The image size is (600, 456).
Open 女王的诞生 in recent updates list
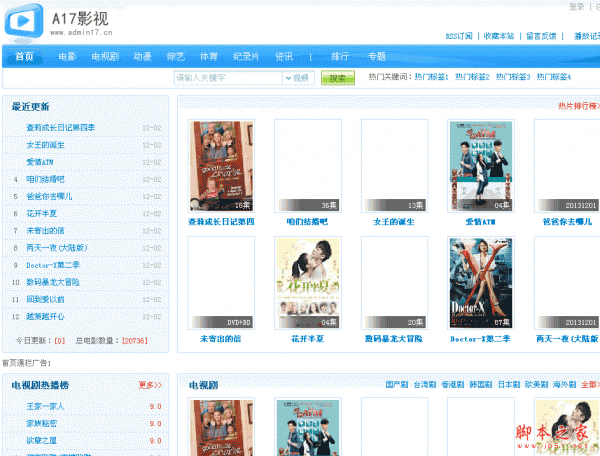tap(45, 145)
